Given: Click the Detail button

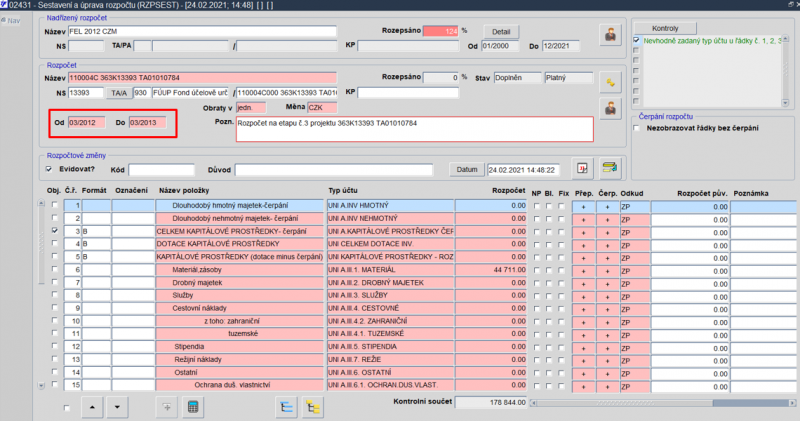Looking at the screenshot, I should (x=501, y=32).
